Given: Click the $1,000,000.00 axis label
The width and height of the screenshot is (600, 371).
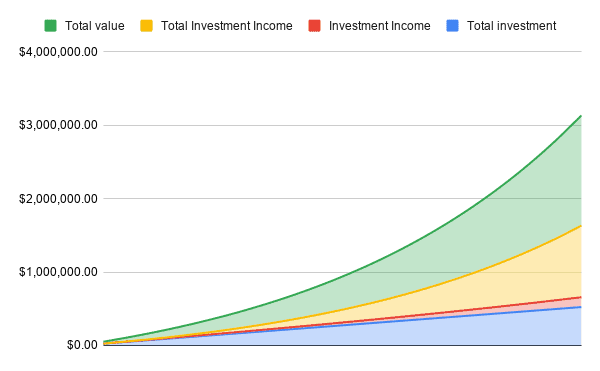Looking at the screenshot, I should click(58, 272).
